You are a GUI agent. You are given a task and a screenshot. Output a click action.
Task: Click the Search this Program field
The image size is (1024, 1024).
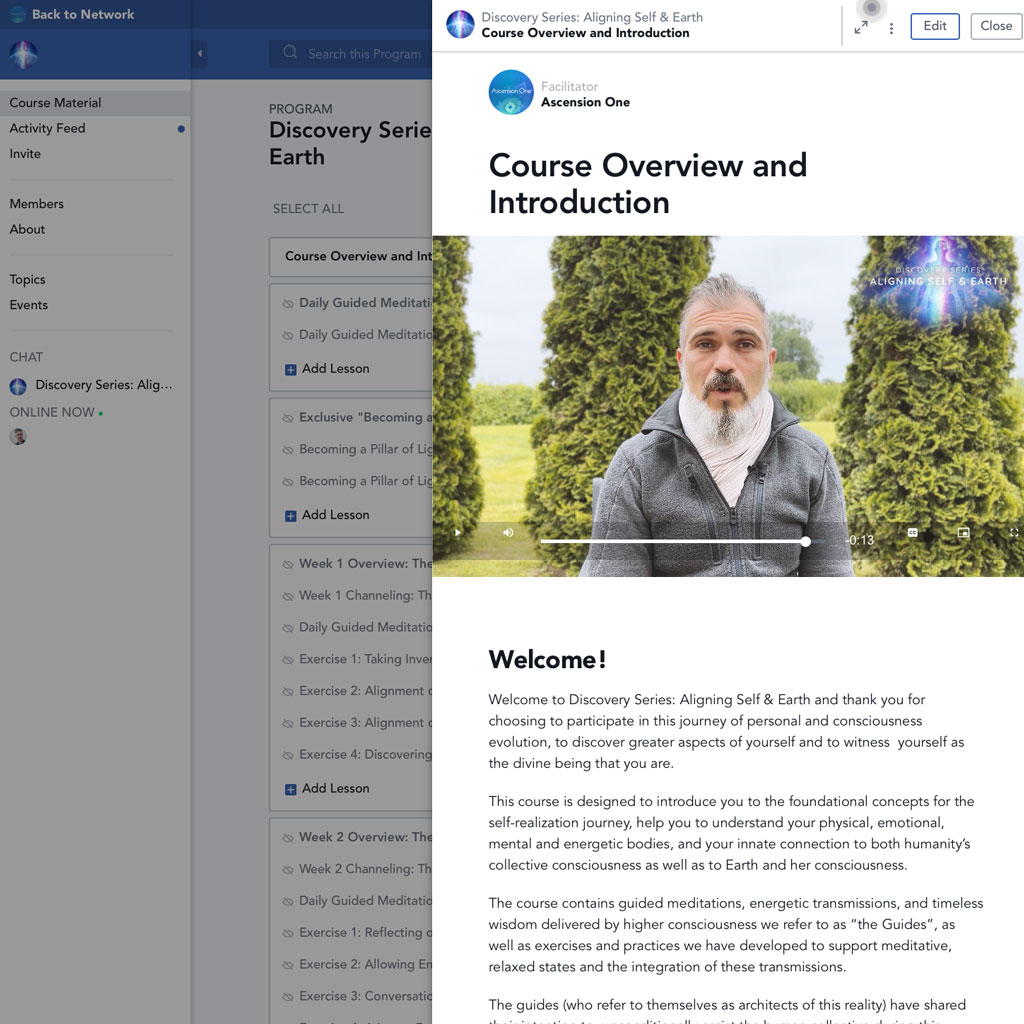coord(351,54)
